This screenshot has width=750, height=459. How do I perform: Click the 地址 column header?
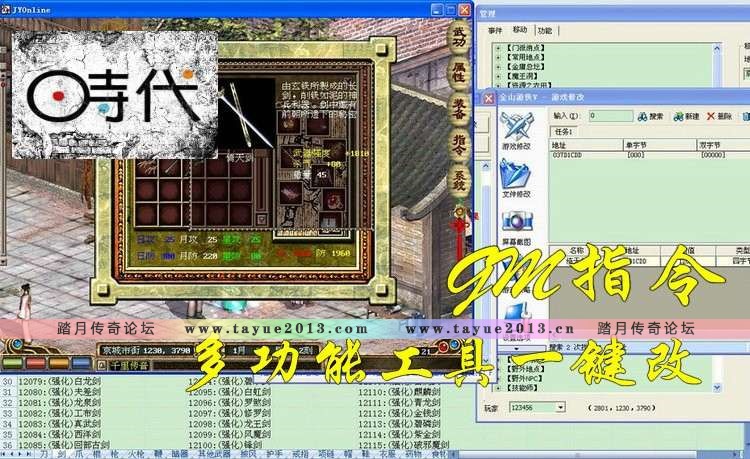tap(586, 145)
